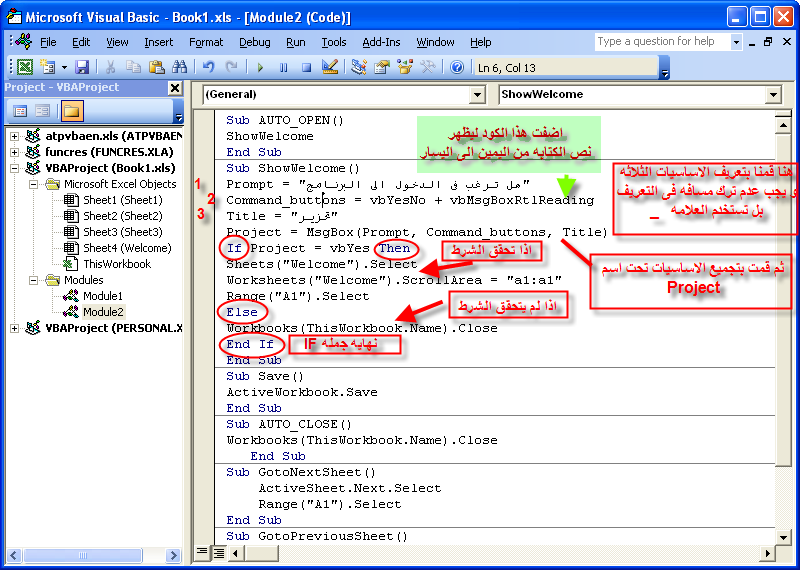This screenshot has height=570, width=800.
Task: Click the Break pause icon
Action: pyautogui.click(x=284, y=67)
